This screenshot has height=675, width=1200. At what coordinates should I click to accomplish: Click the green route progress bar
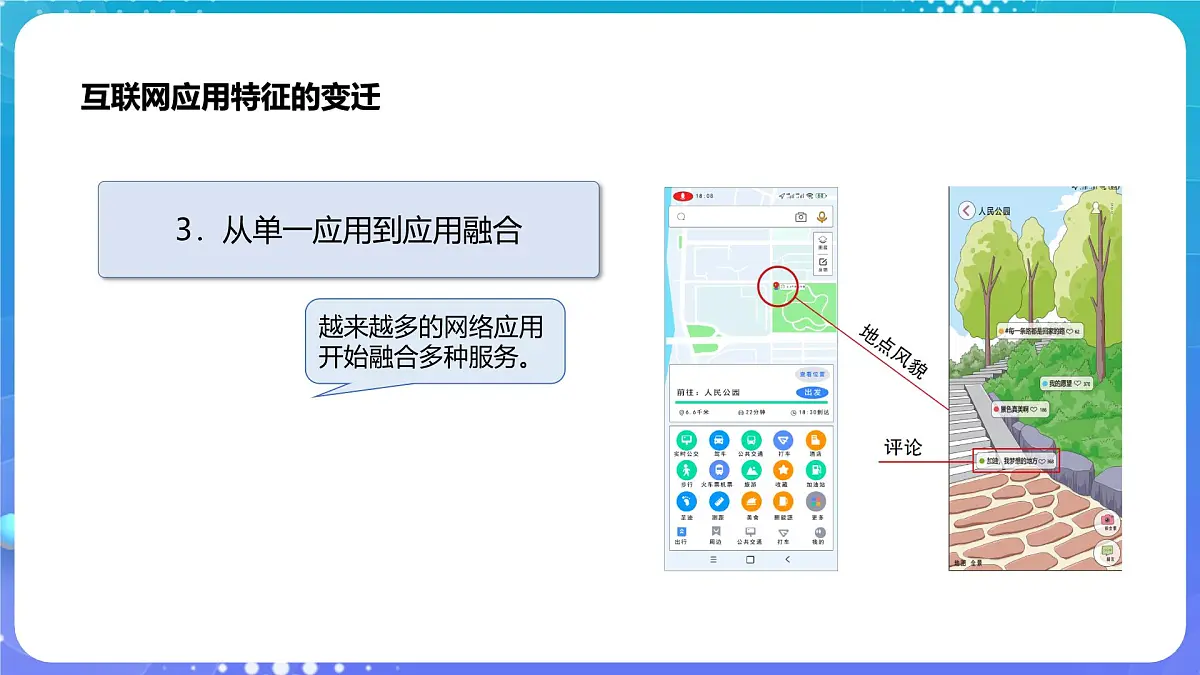(750, 402)
